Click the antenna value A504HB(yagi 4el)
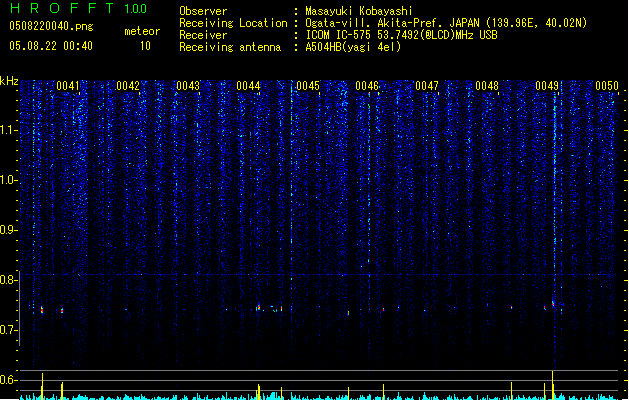The width and height of the screenshot is (629, 400). click(x=353, y=47)
